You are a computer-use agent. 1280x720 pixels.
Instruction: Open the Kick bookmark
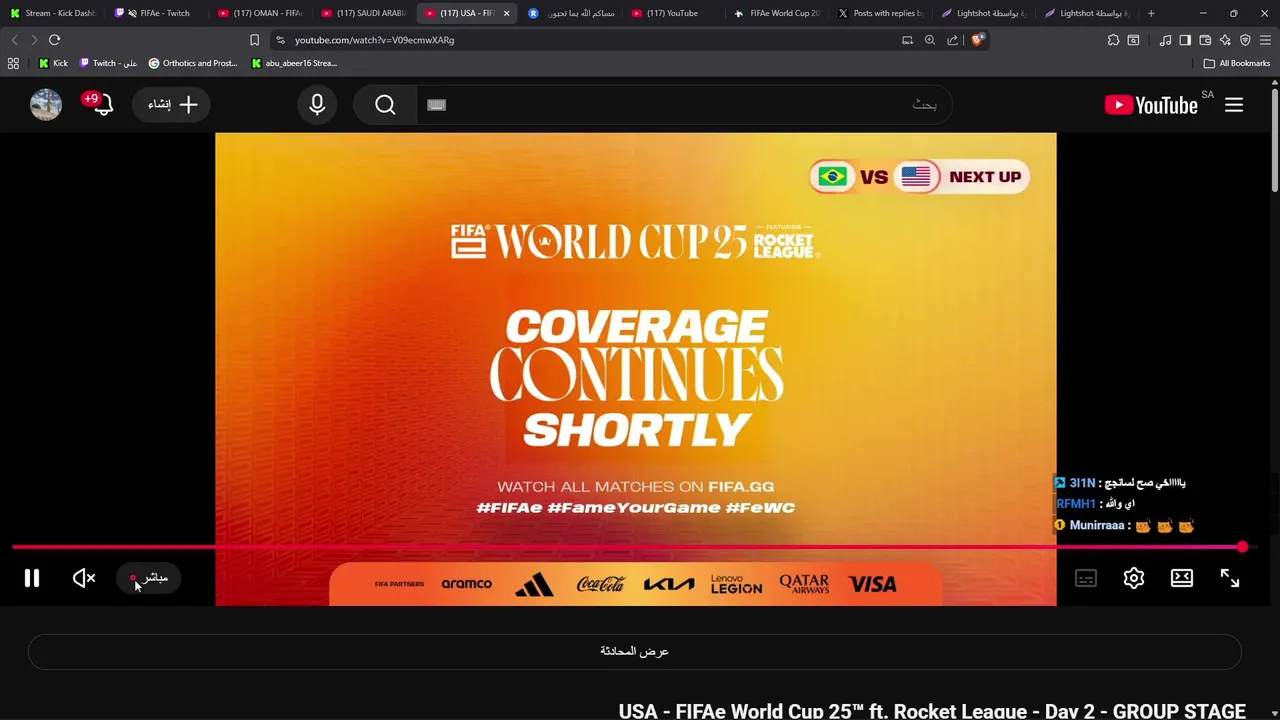point(54,63)
